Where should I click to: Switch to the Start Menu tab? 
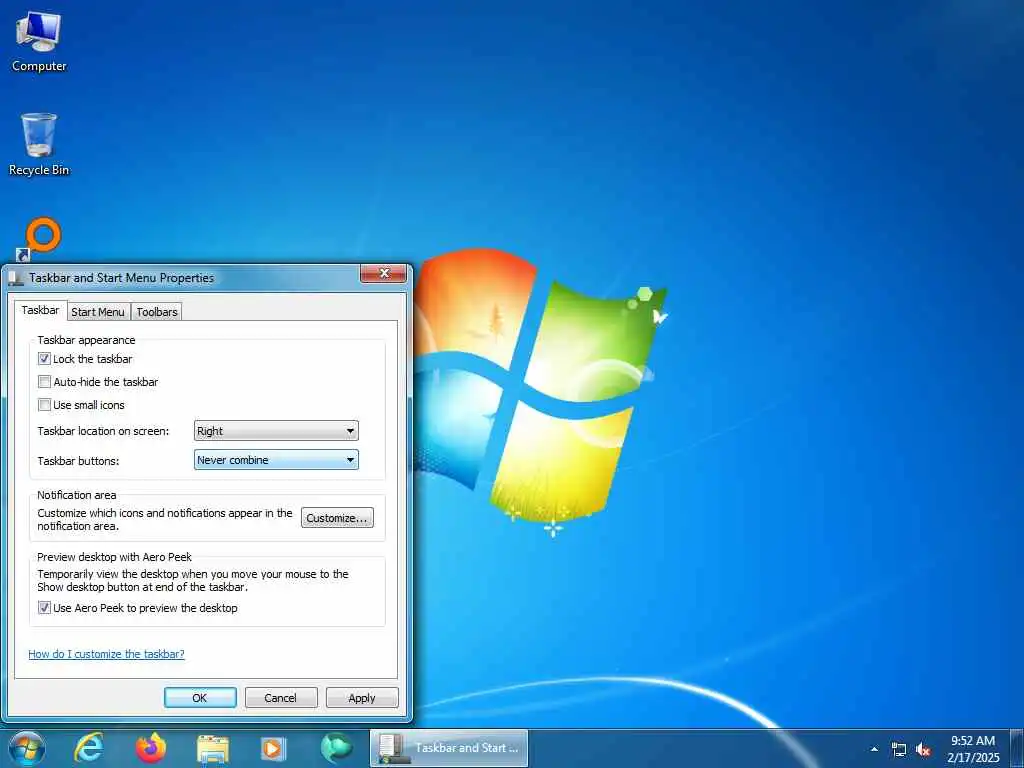pyautogui.click(x=98, y=312)
